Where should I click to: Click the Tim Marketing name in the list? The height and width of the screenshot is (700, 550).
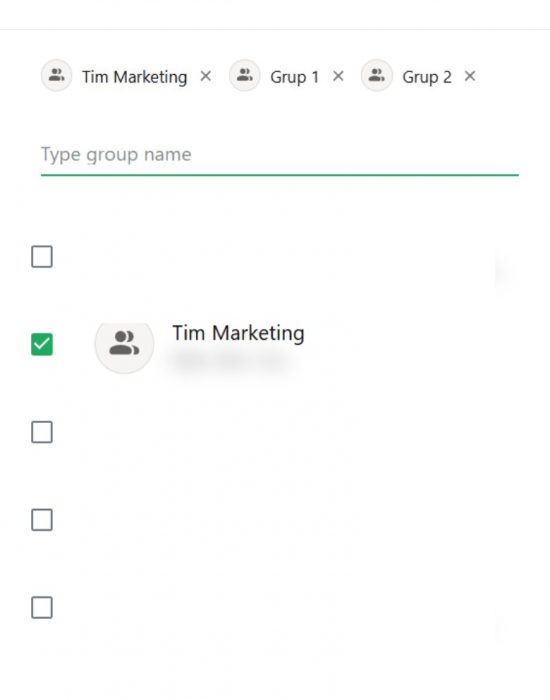[238, 333]
